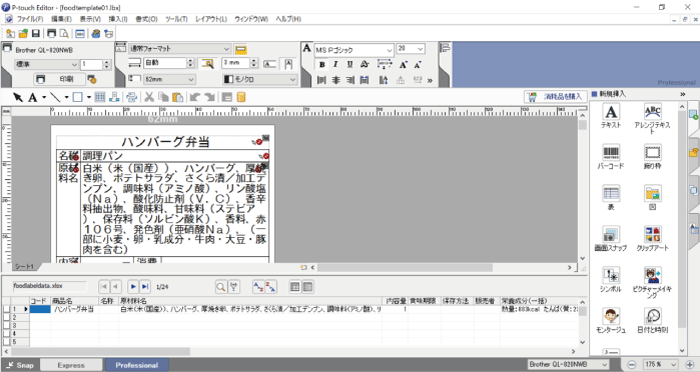Open the ファイル(F) menu
700x372 pixels.
coord(29,19)
